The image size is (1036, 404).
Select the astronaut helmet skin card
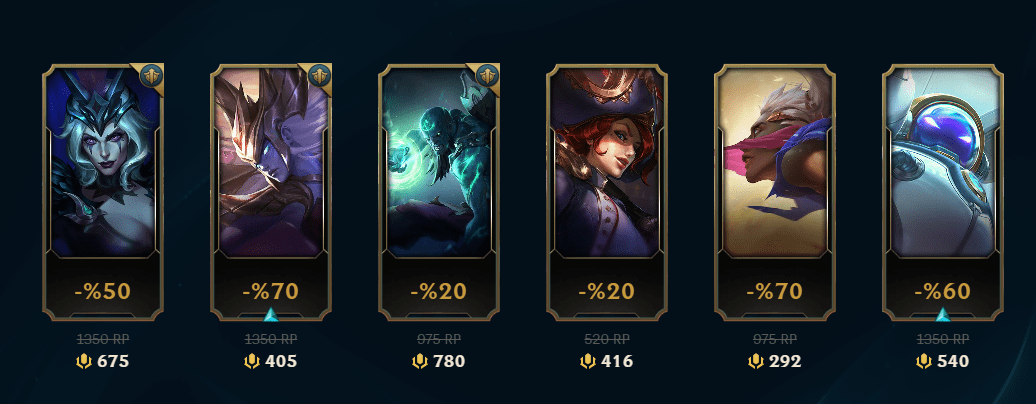tap(943, 192)
